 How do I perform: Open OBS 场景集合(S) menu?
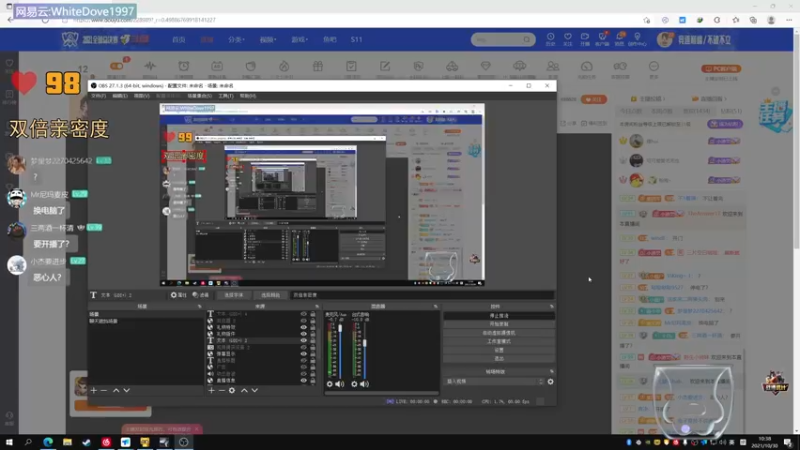coord(199,96)
